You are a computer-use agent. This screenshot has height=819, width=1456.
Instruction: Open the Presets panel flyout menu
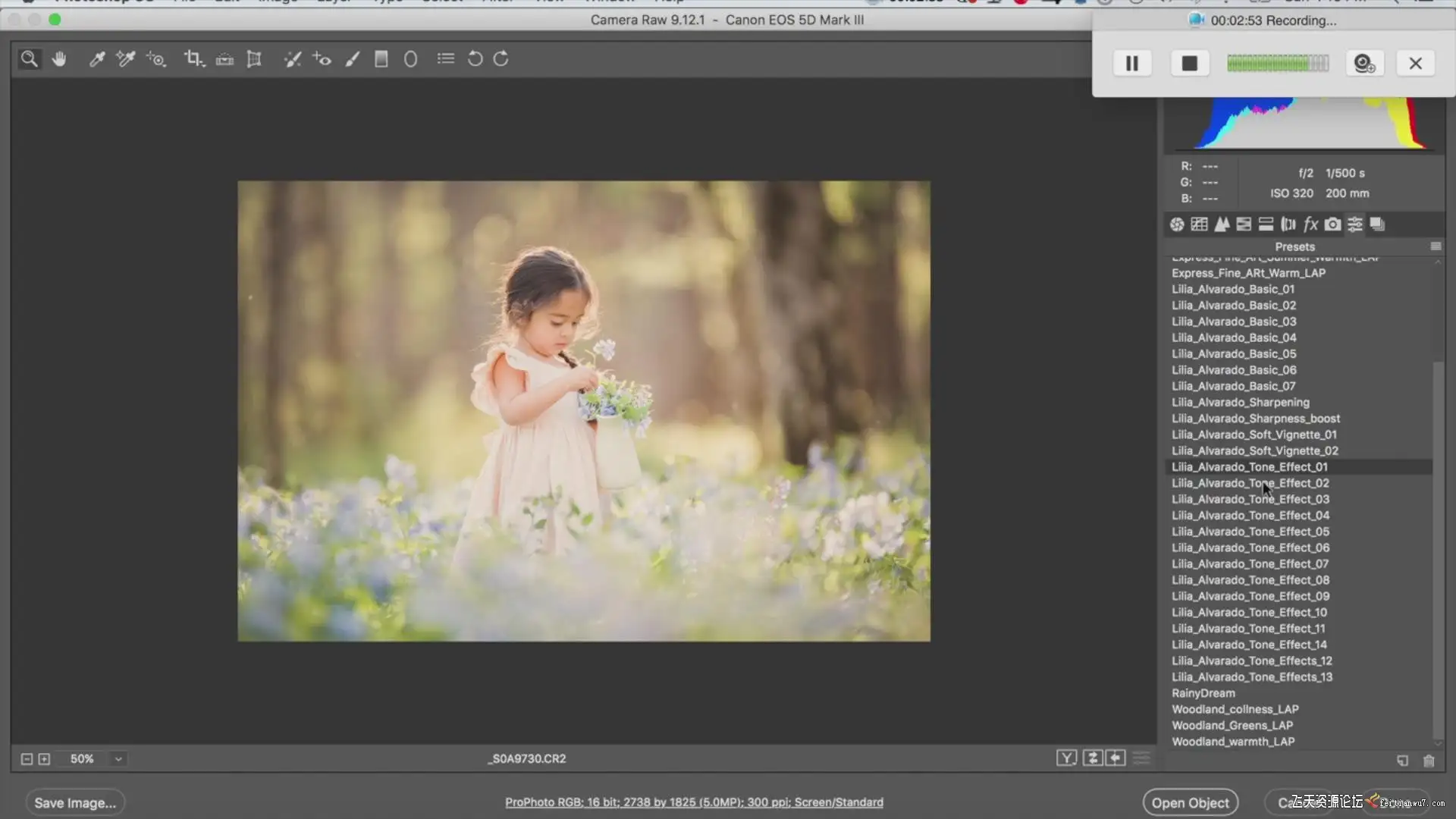(1436, 246)
